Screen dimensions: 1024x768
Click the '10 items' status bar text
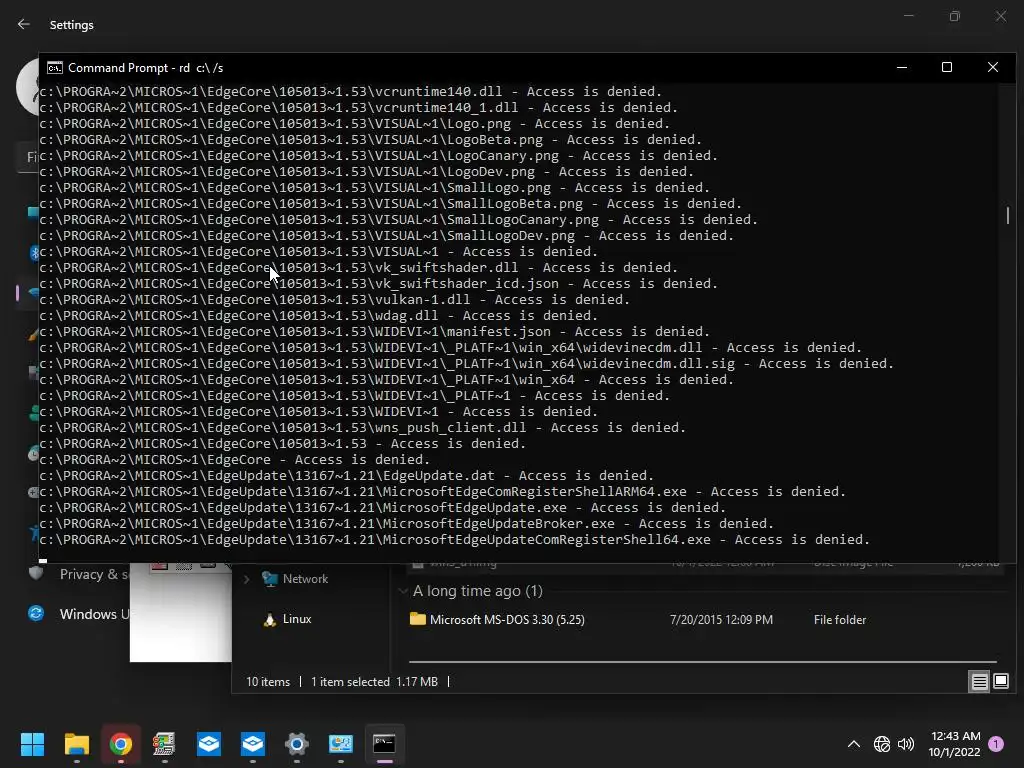(x=268, y=682)
